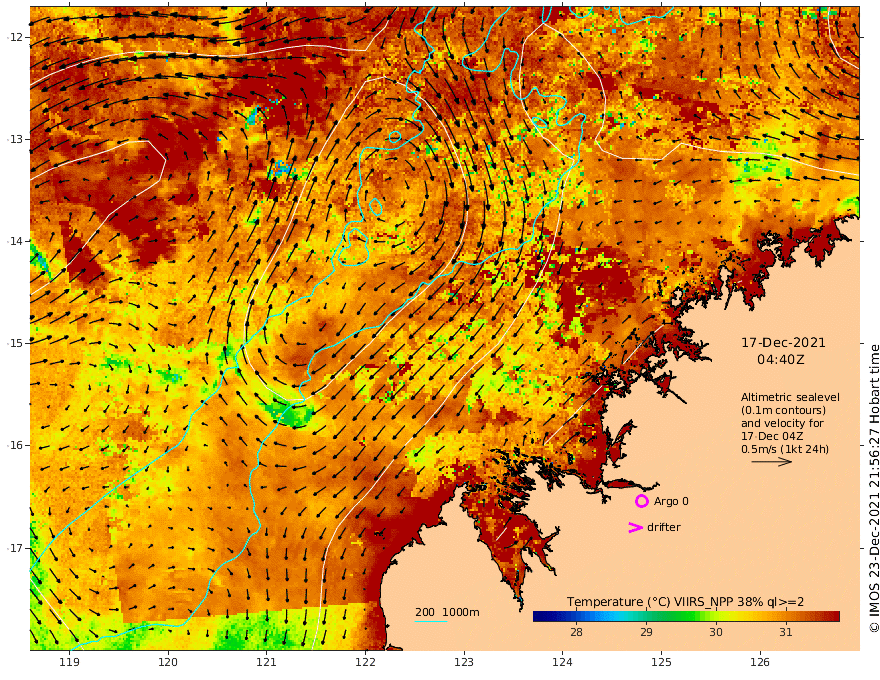Click the longitude axis label 119
Viewport: 880px width, 680px height.
point(69,662)
